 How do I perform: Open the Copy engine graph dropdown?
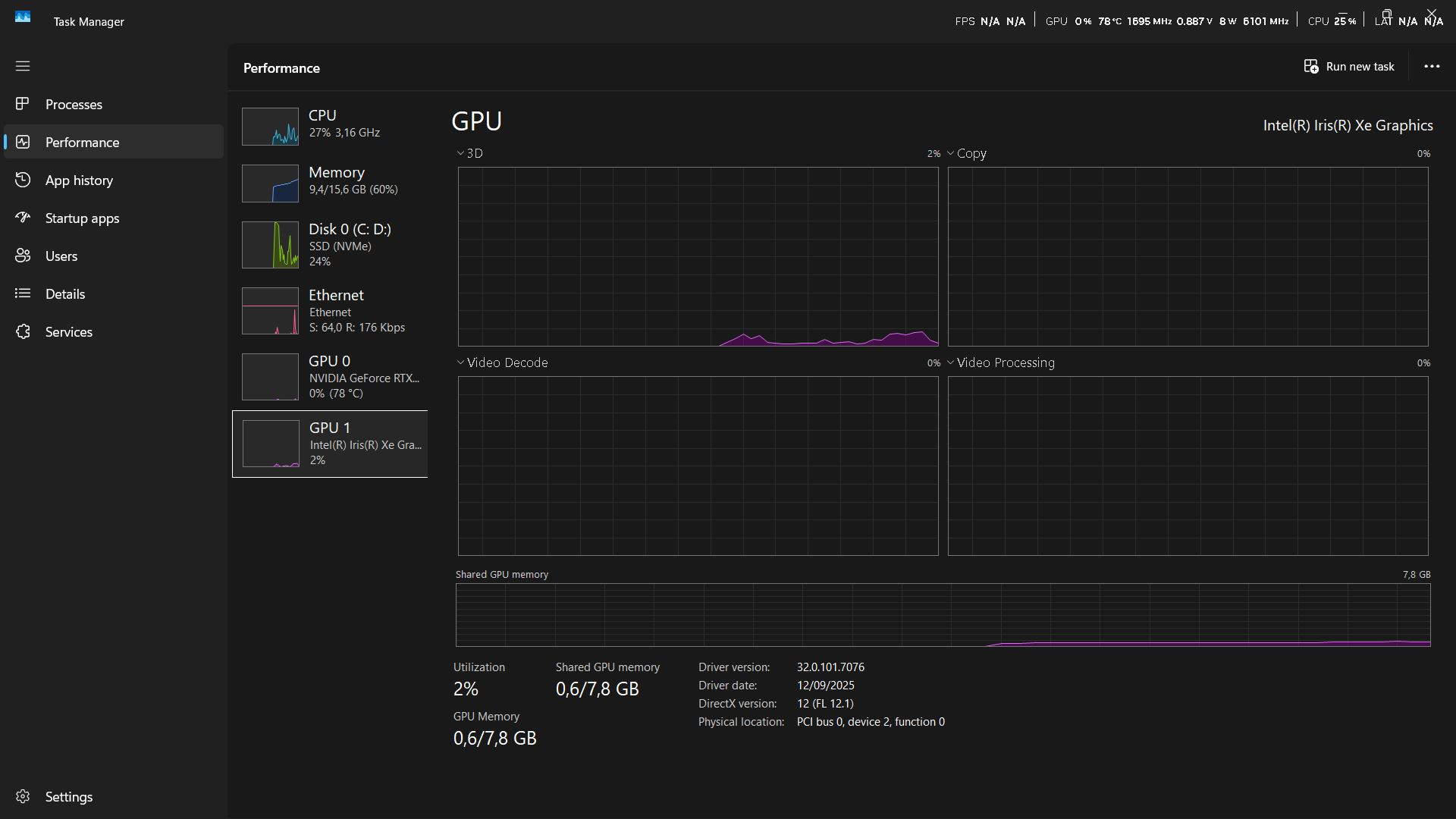point(950,153)
